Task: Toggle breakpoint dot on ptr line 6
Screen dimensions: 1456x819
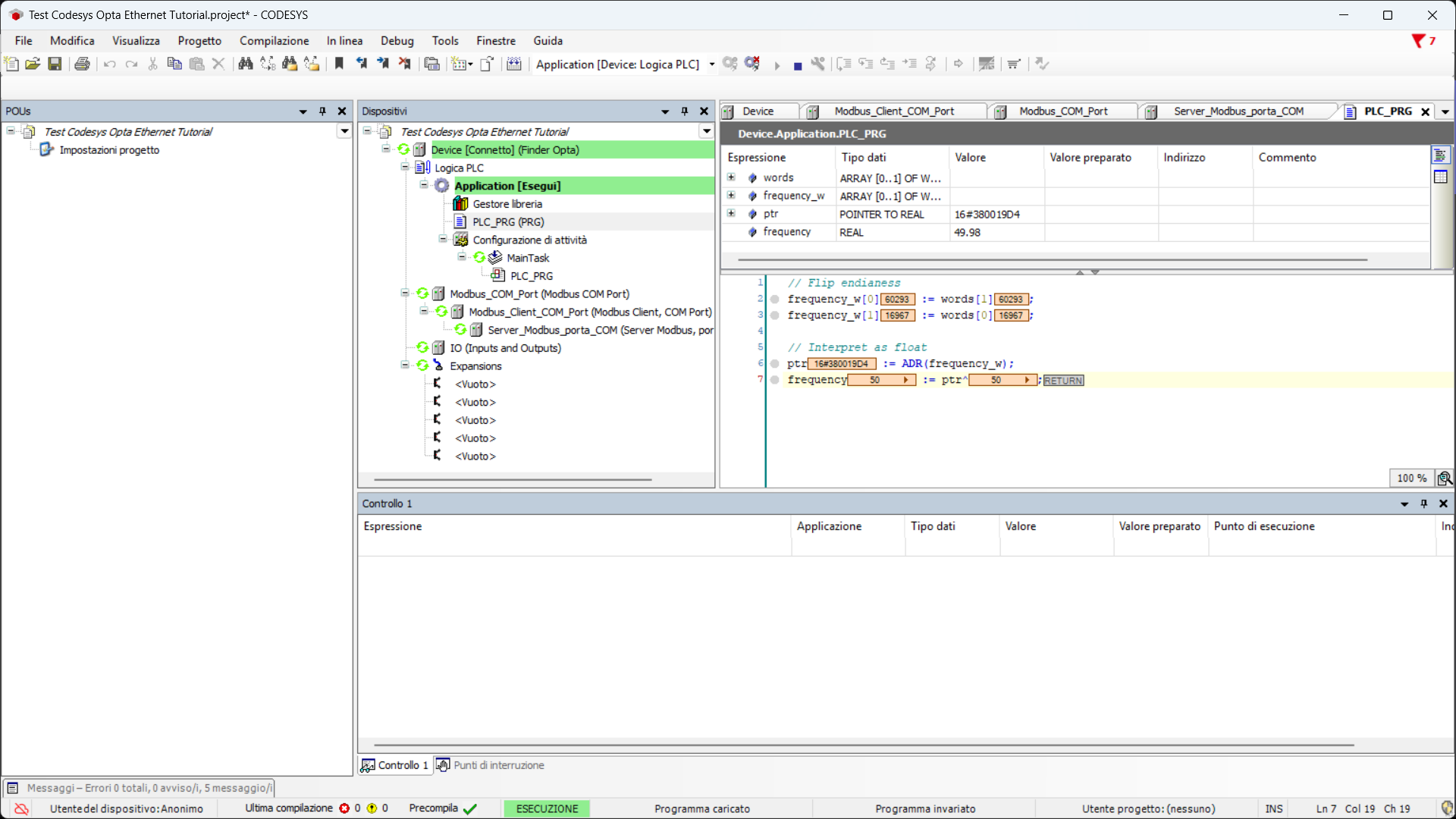Action: tap(774, 364)
